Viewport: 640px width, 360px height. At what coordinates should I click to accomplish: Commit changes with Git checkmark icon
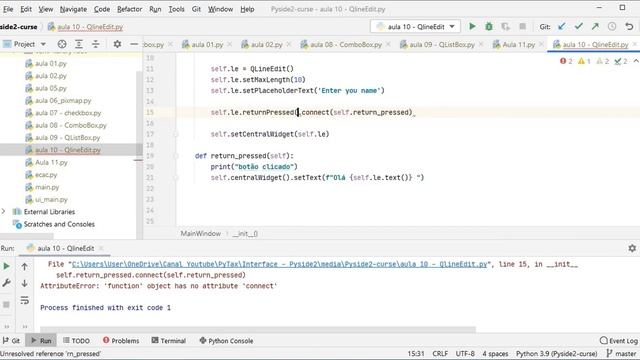pos(578,27)
